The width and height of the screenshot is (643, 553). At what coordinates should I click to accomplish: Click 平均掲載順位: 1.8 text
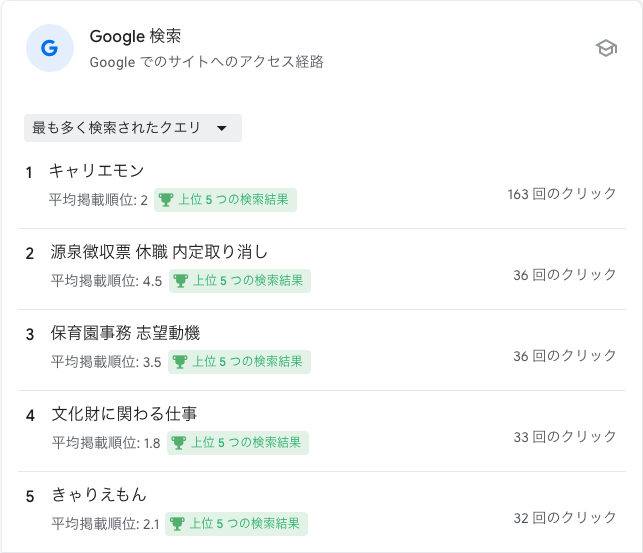106,443
